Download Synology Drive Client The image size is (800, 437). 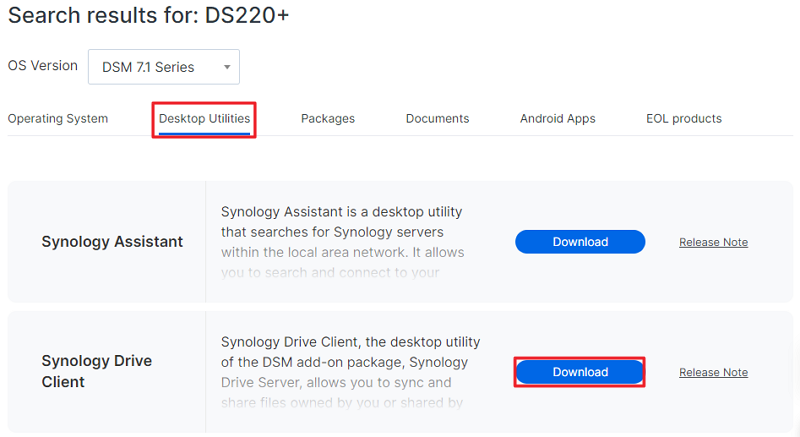tap(580, 372)
